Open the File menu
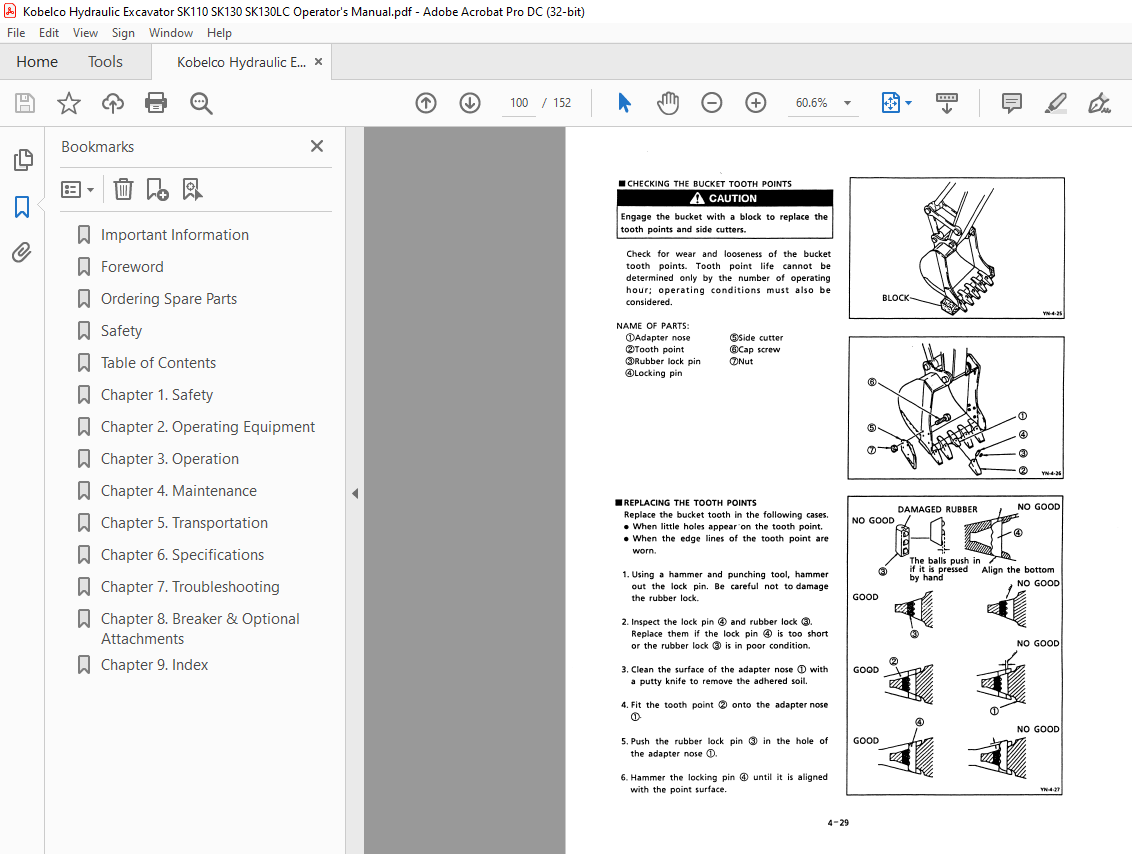1132x854 pixels. pos(16,33)
